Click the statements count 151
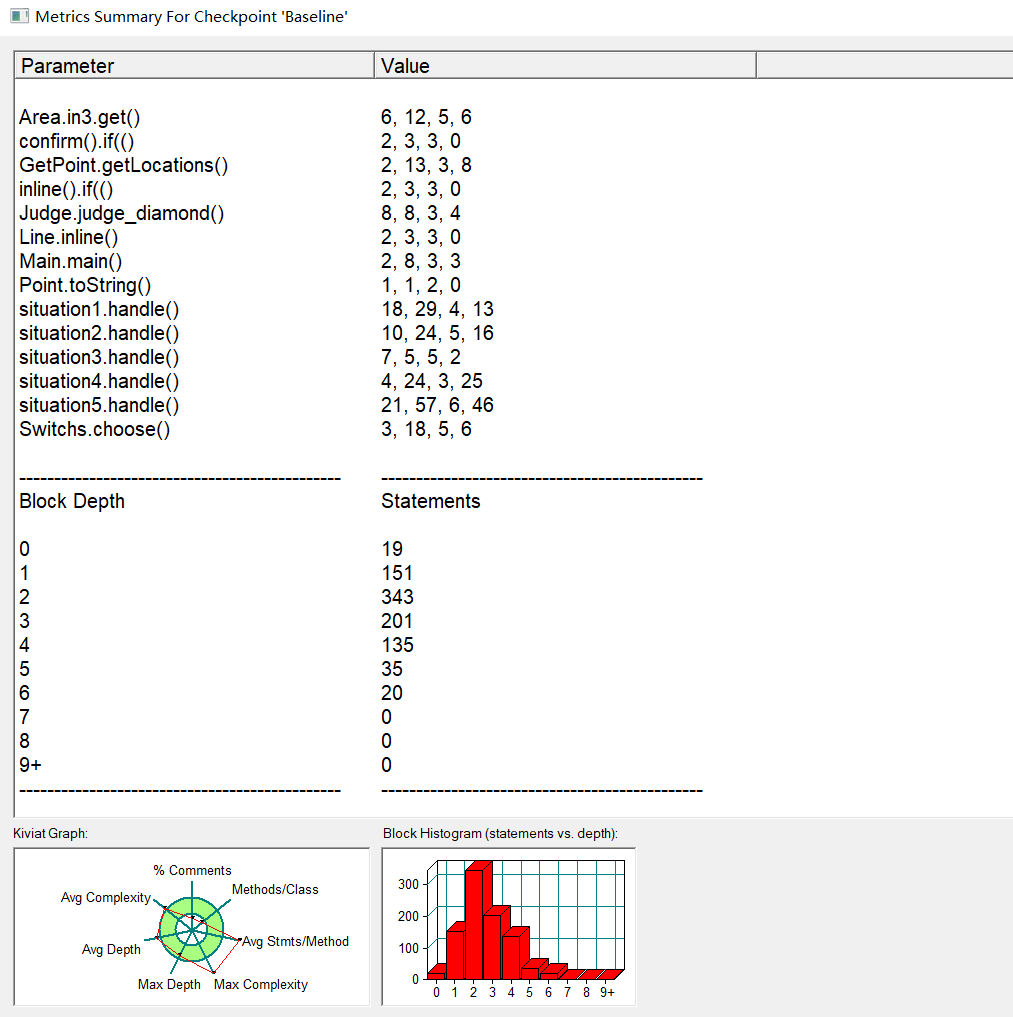1013x1017 pixels. [397, 573]
